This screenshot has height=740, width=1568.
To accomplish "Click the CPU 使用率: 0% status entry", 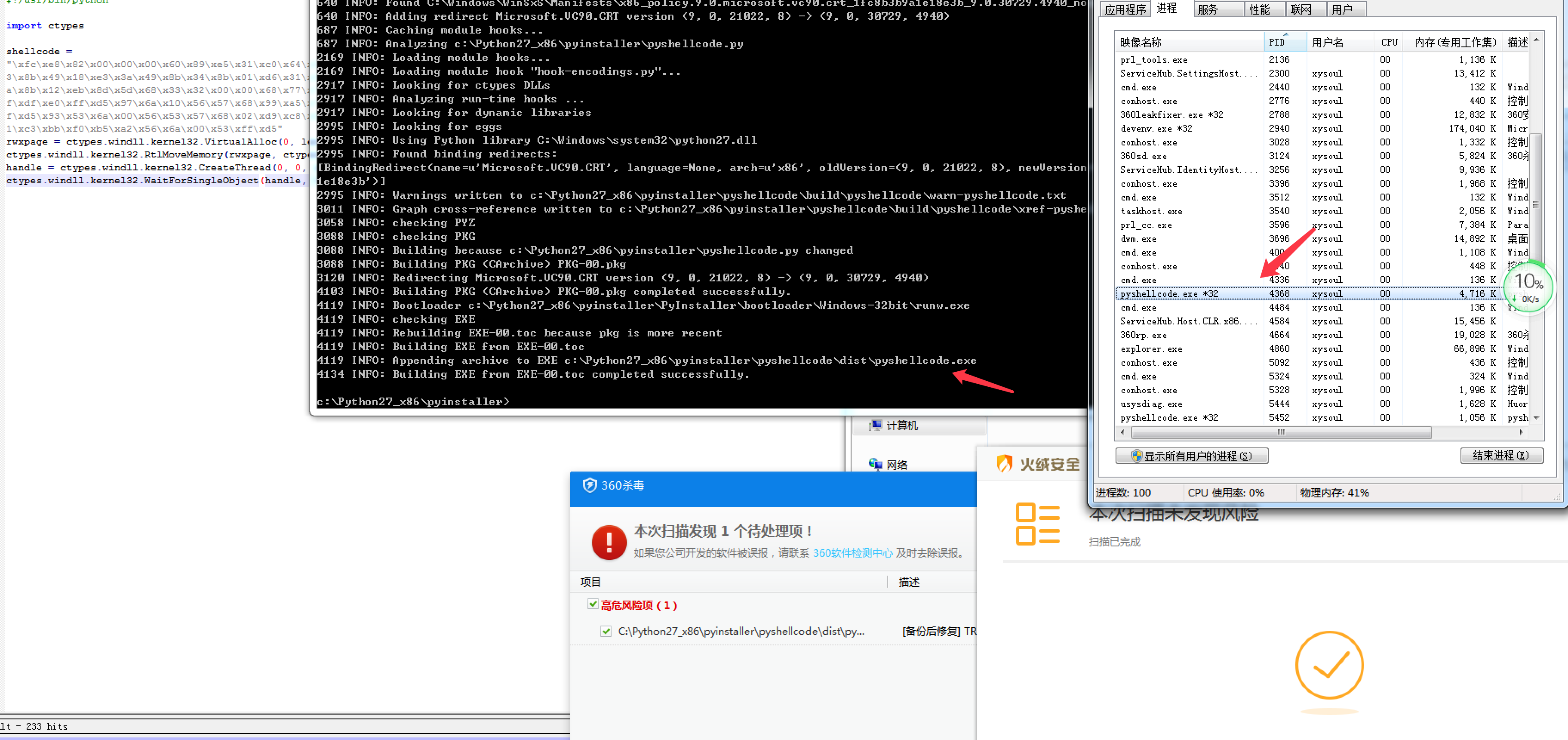I will pyautogui.click(x=1225, y=493).
